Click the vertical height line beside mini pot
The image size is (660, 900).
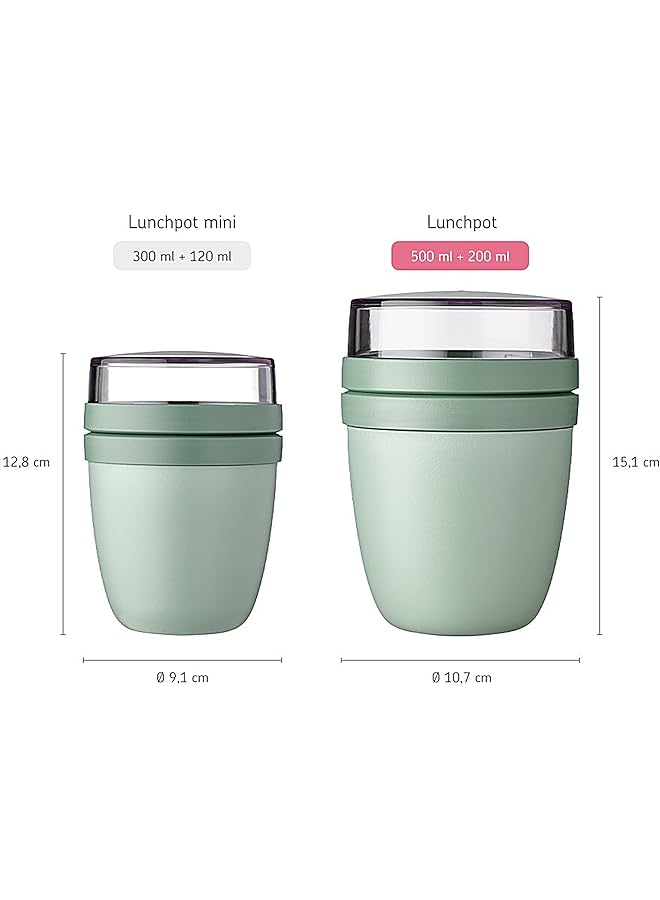(x=63, y=494)
